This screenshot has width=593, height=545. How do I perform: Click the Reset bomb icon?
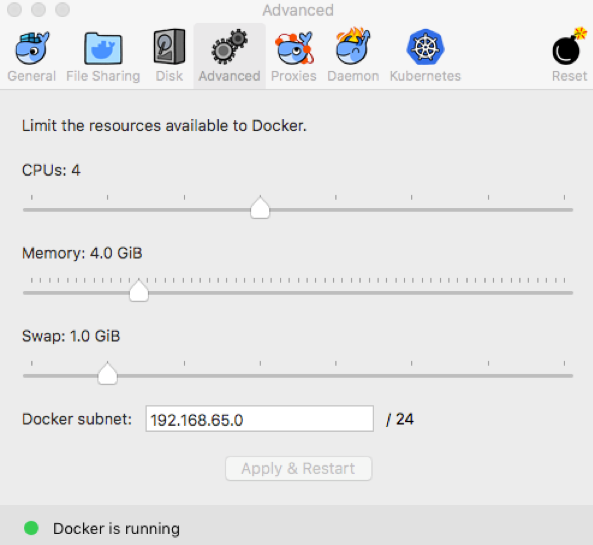[569, 46]
